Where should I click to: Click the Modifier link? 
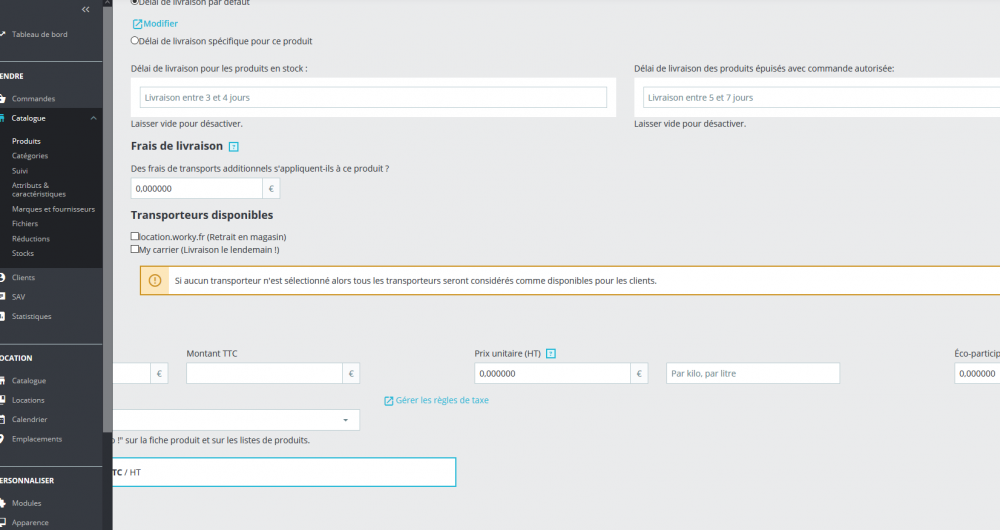pos(161,24)
